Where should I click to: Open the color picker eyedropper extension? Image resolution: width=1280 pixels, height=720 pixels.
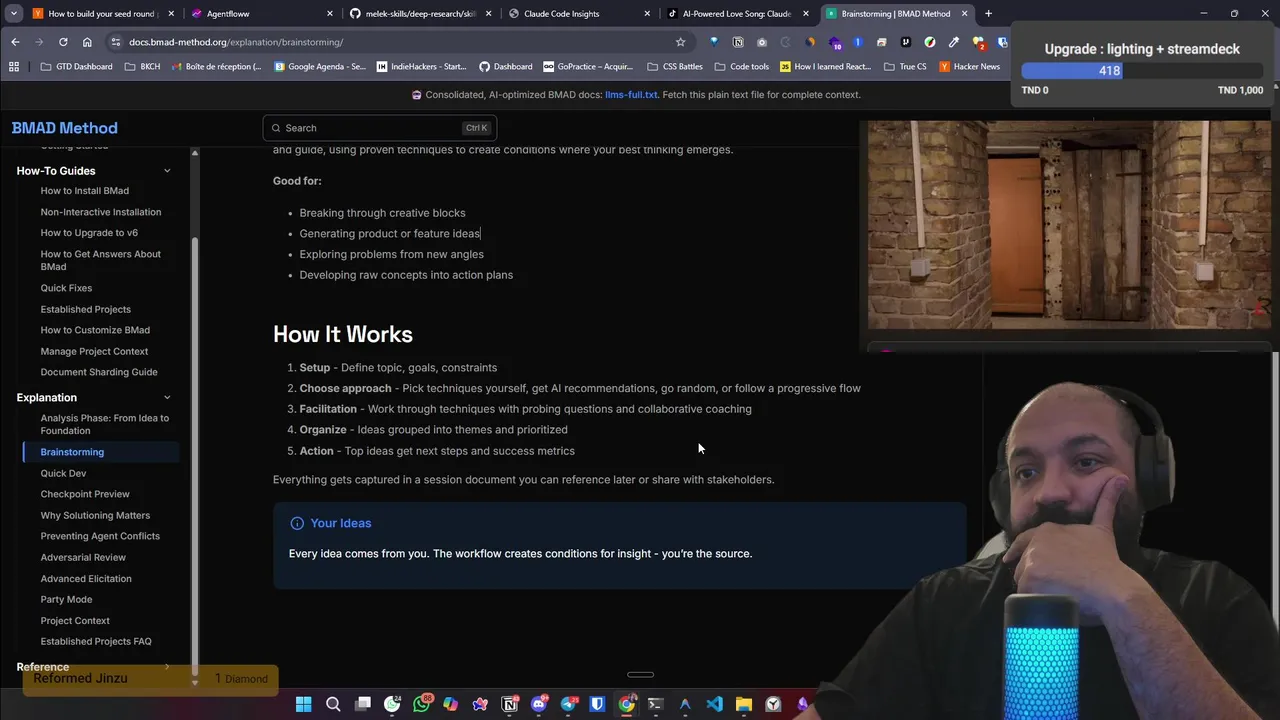pos(954,42)
